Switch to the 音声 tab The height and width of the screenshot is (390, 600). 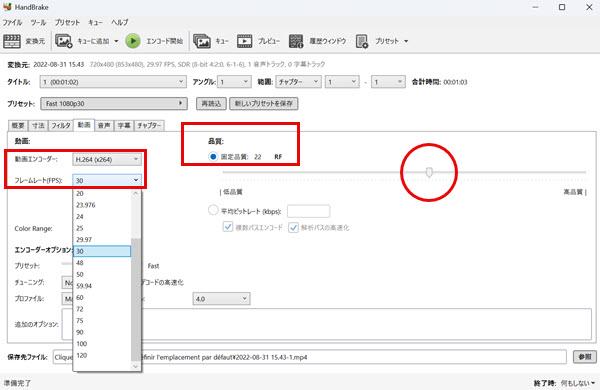(104, 126)
